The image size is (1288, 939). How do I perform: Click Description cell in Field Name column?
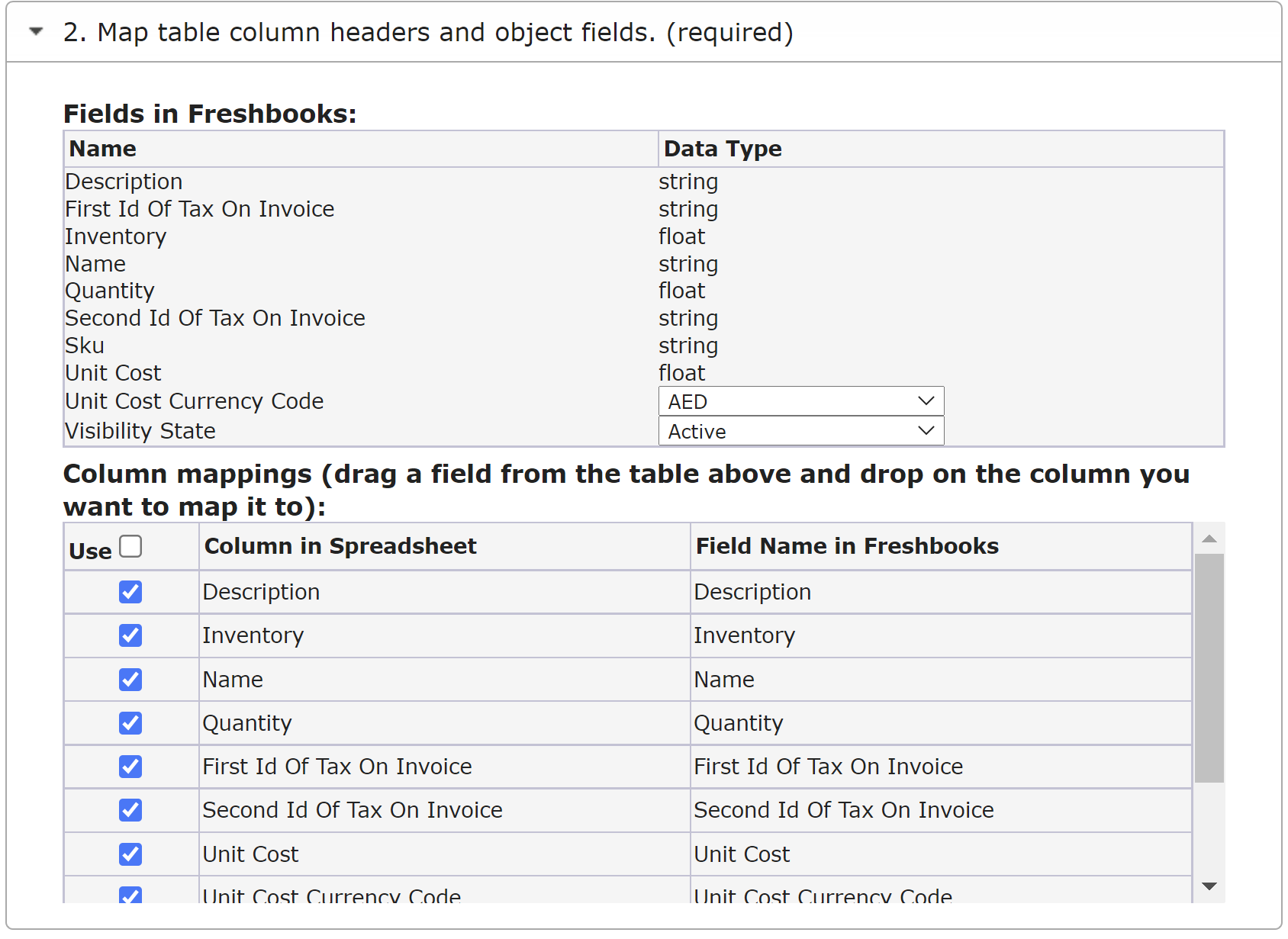pos(941,592)
